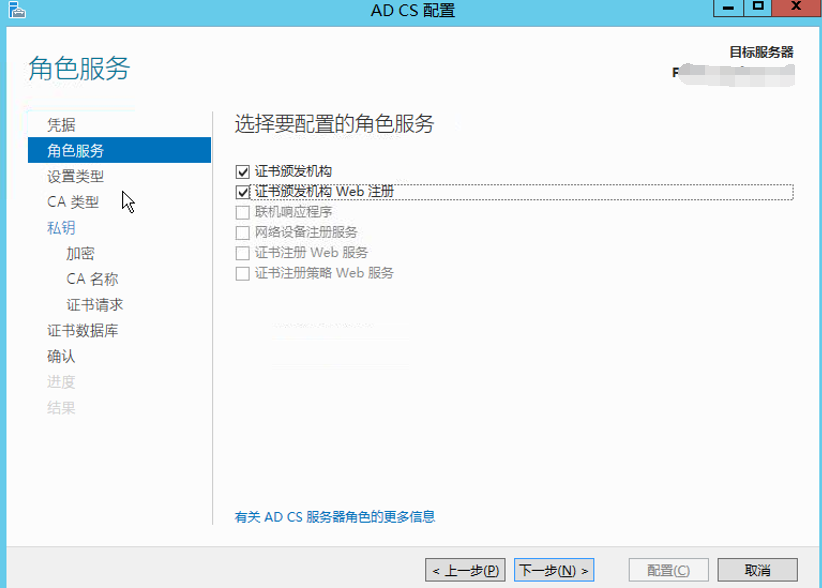822x588 pixels.
Task: Minimize the AD CS 配置 window
Action: (x=728, y=8)
